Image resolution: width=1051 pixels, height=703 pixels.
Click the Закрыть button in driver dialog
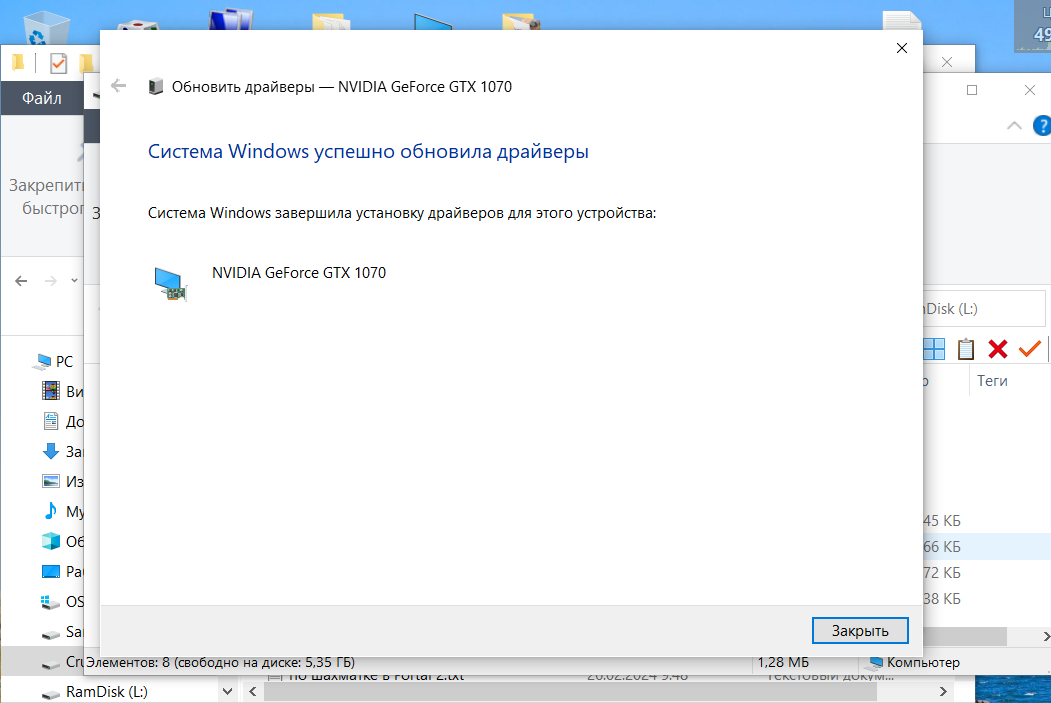(860, 631)
